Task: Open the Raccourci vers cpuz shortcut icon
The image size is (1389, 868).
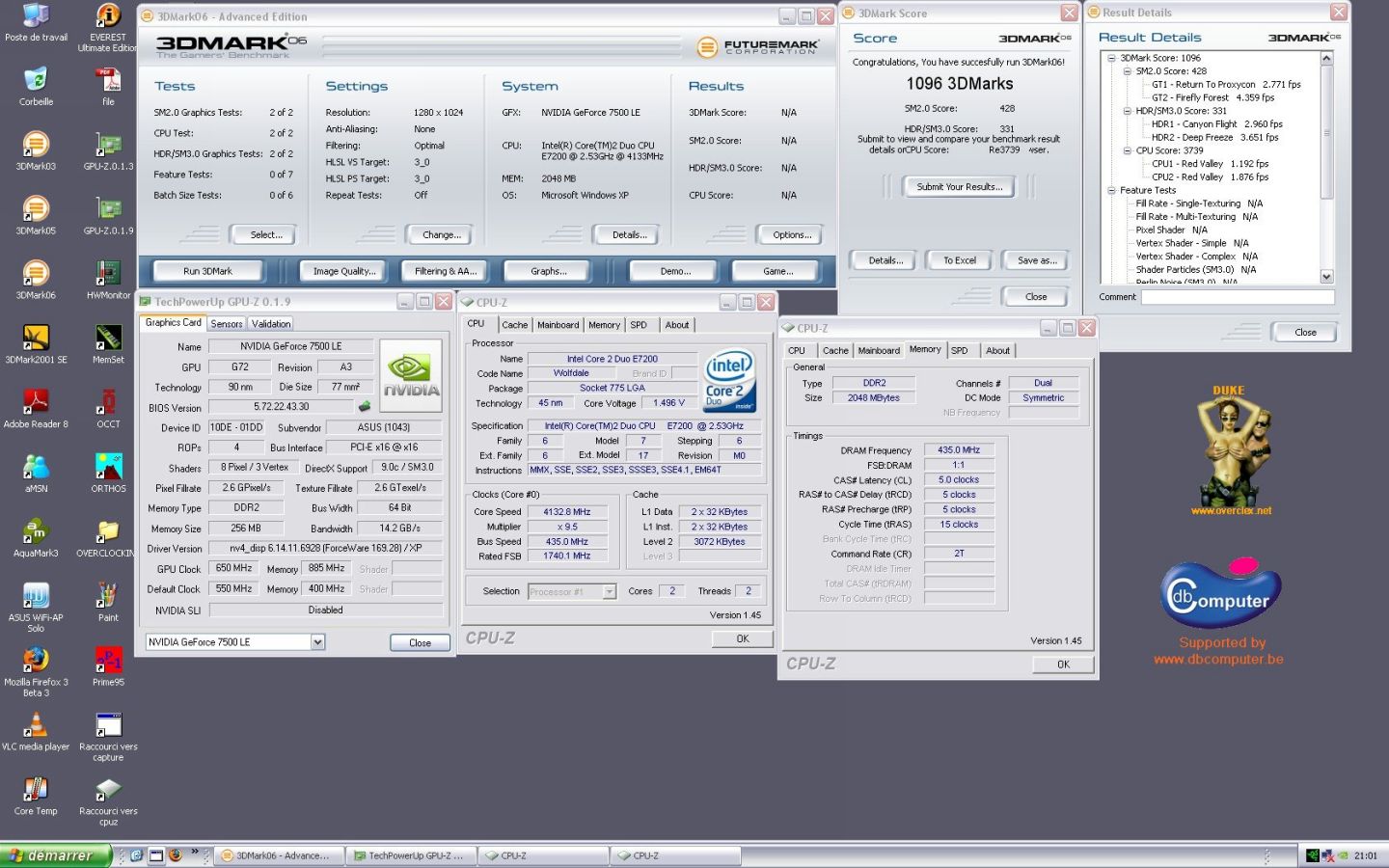Action: pos(108,790)
